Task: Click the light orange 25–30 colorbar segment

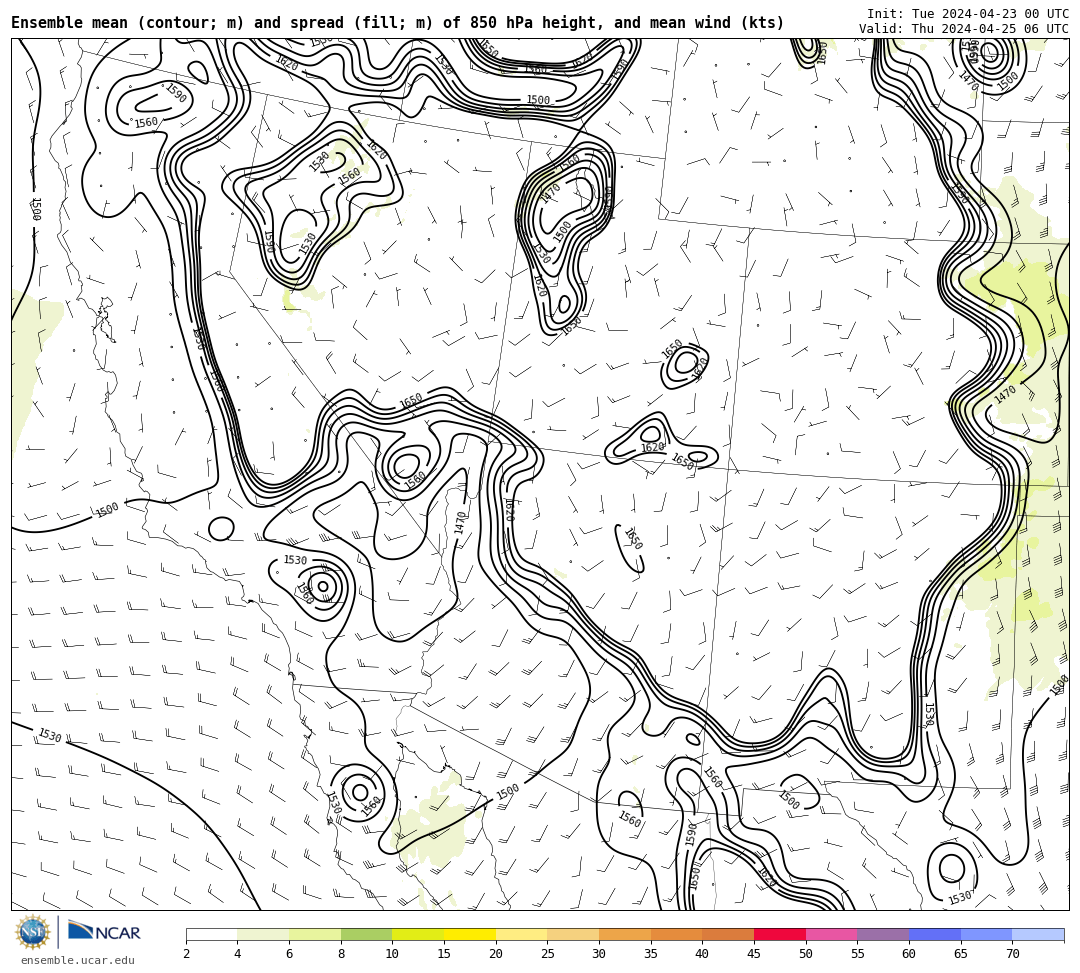Action: coord(573,934)
